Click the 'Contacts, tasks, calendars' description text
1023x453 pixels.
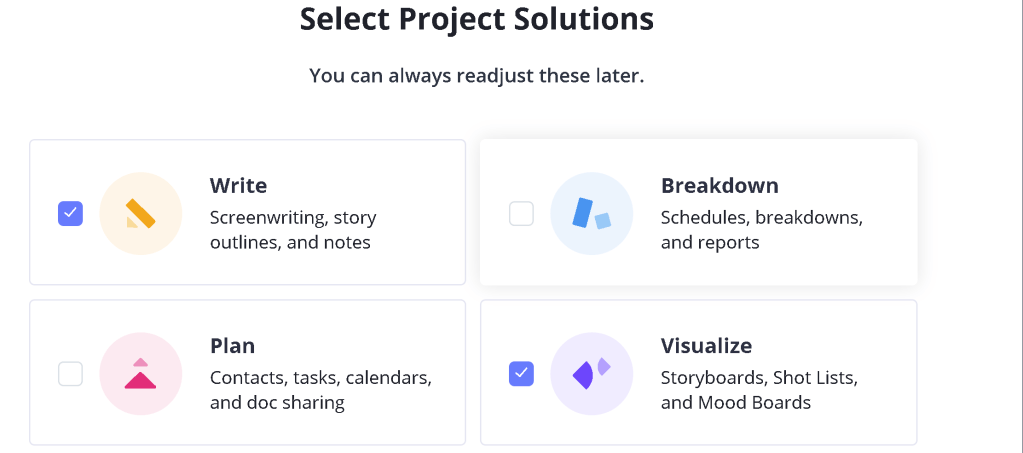coord(321,378)
